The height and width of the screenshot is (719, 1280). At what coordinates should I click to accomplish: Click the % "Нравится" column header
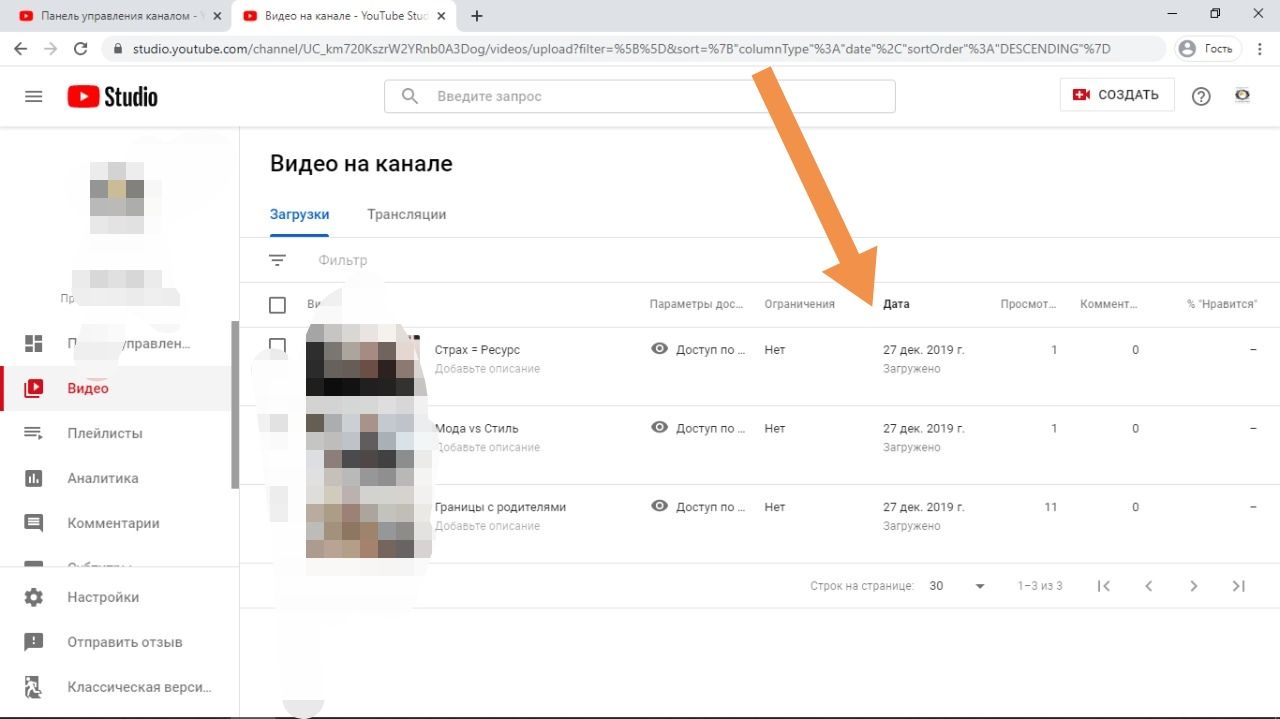coord(1222,304)
